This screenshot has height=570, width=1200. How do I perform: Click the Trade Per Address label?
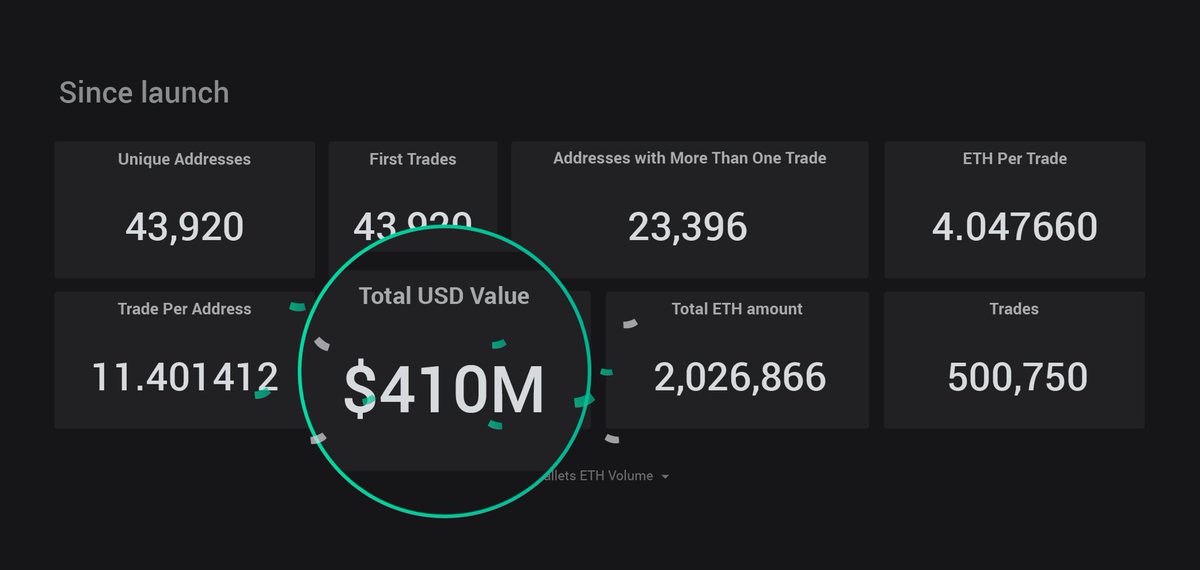coord(184,309)
